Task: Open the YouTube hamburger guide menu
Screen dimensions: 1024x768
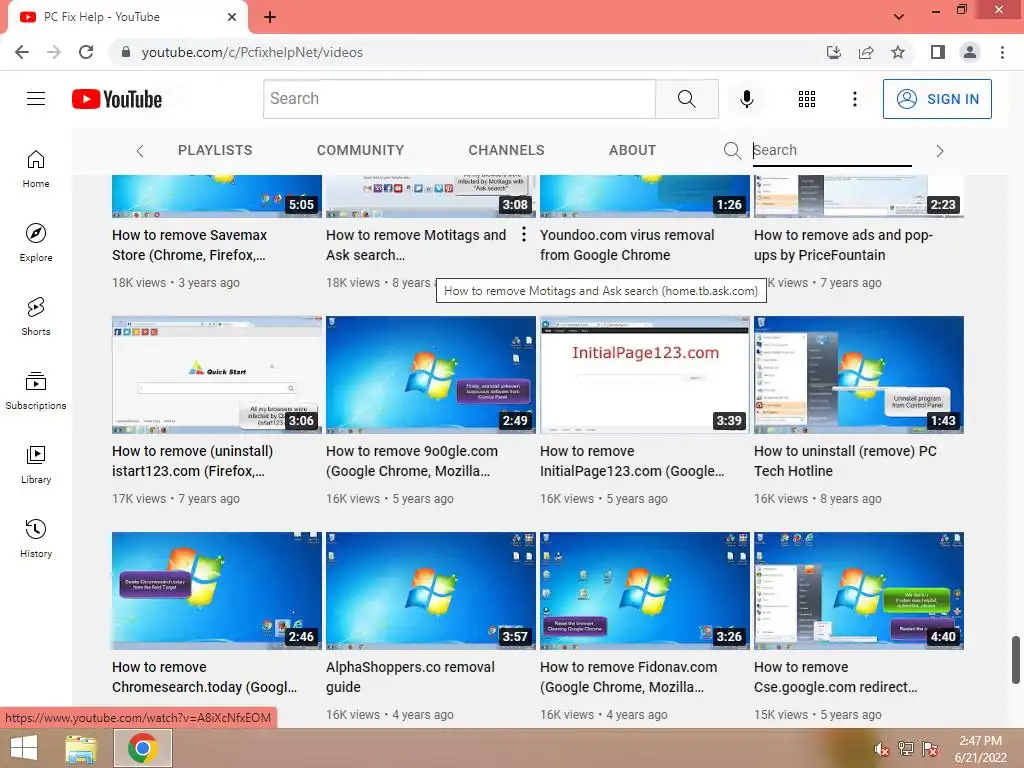Action: click(x=36, y=99)
